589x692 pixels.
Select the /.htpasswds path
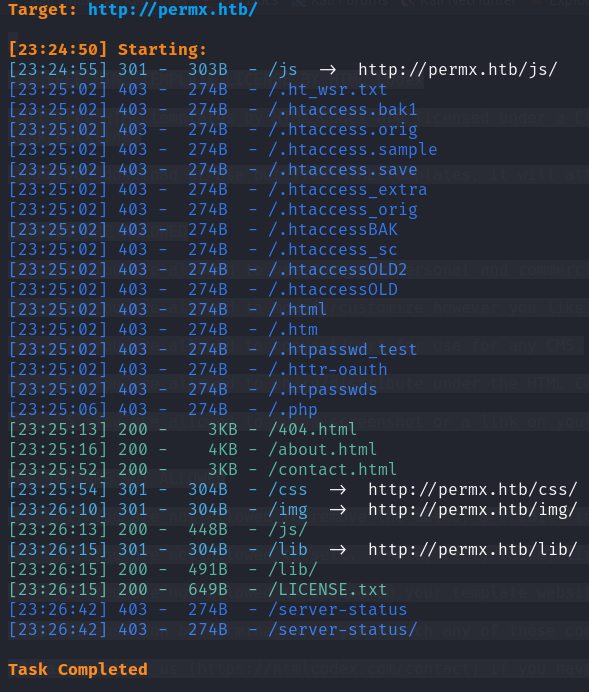[x=323, y=390]
